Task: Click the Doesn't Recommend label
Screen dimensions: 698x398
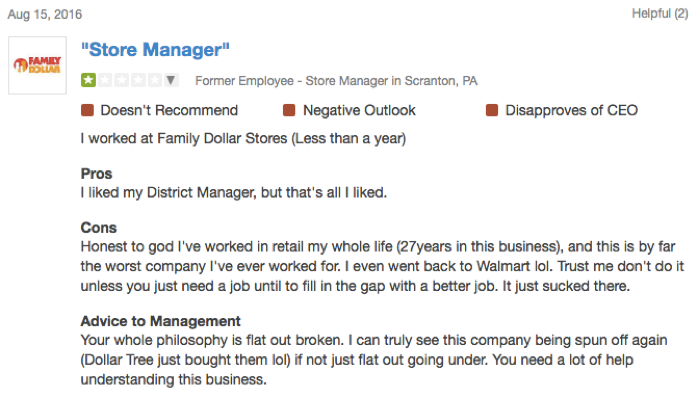Action: tap(169, 110)
